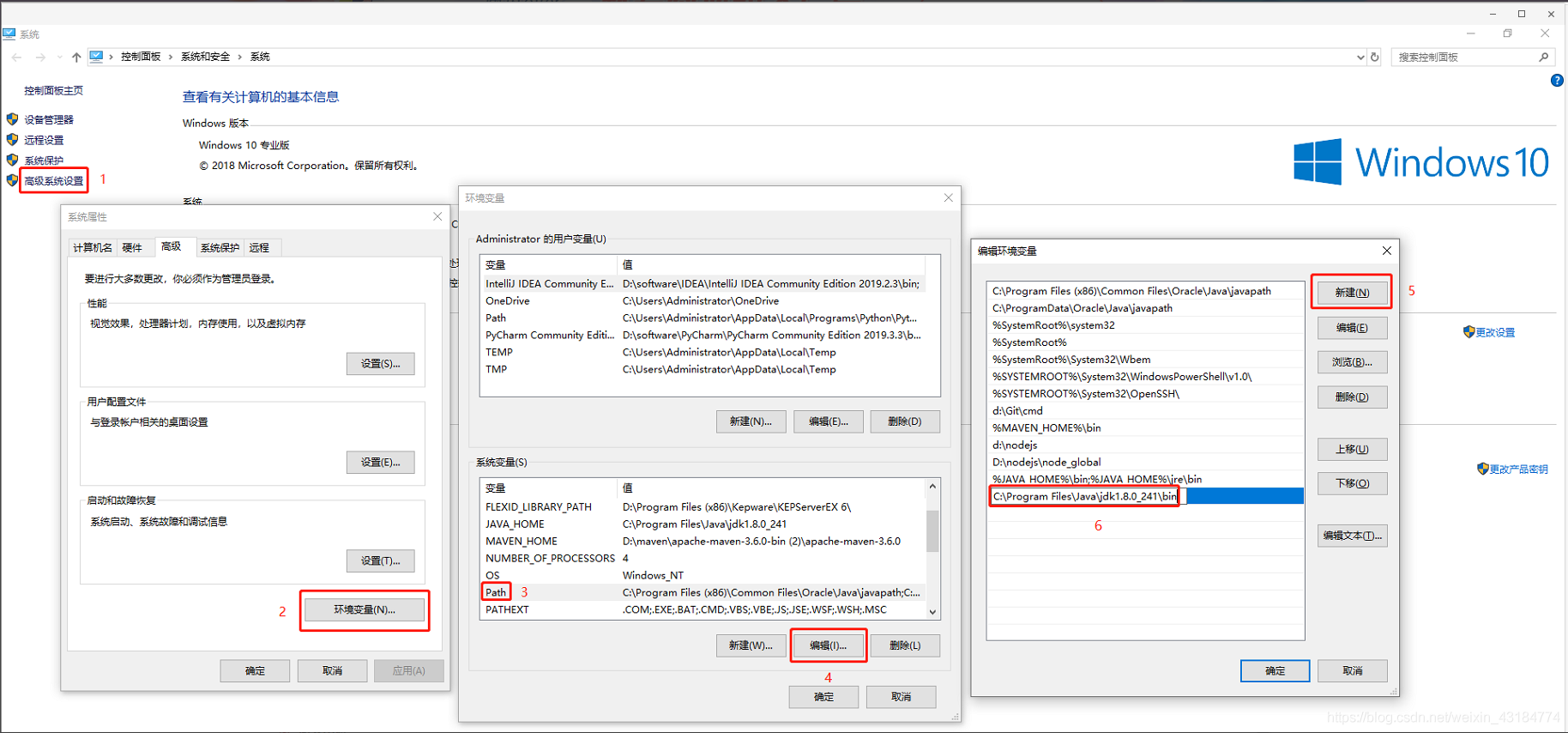The height and width of the screenshot is (733, 1568).
Task: Select path entry D:\nodejs\node_global
Action: pyautogui.click(x=1145, y=462)
